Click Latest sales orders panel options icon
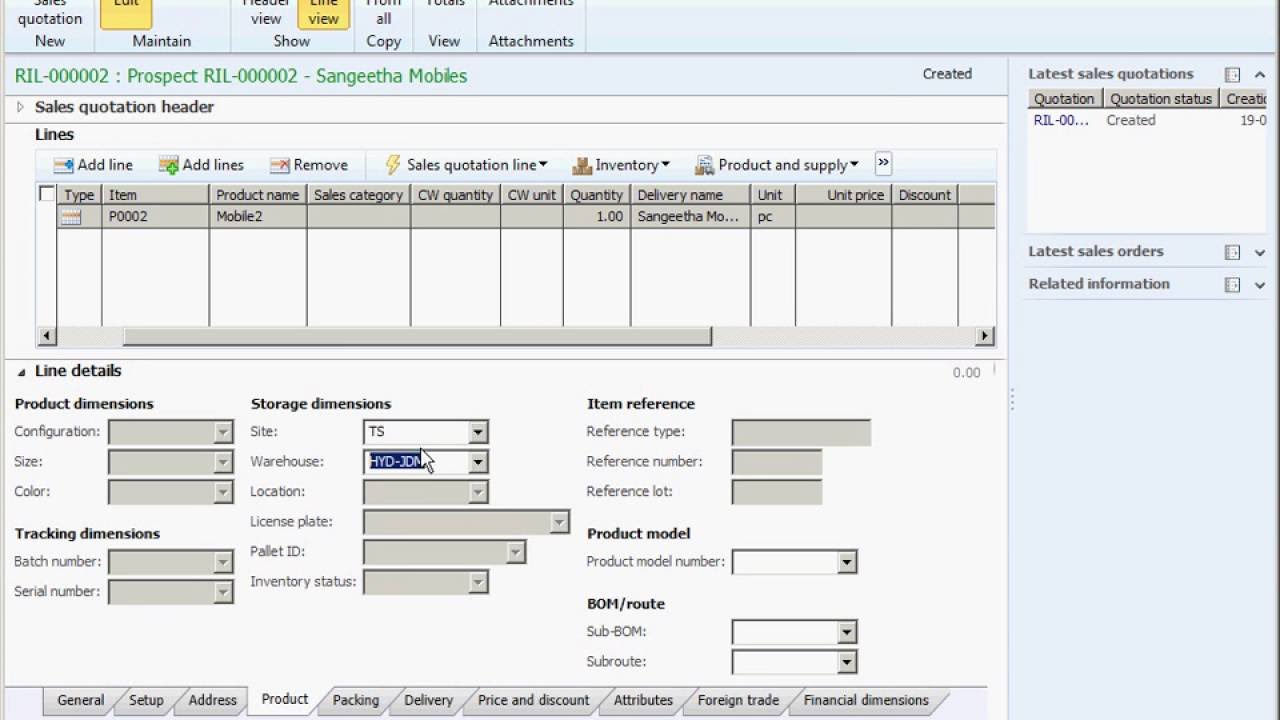The height and width of the screenshot is (720, 1280). click(1232, 253)
